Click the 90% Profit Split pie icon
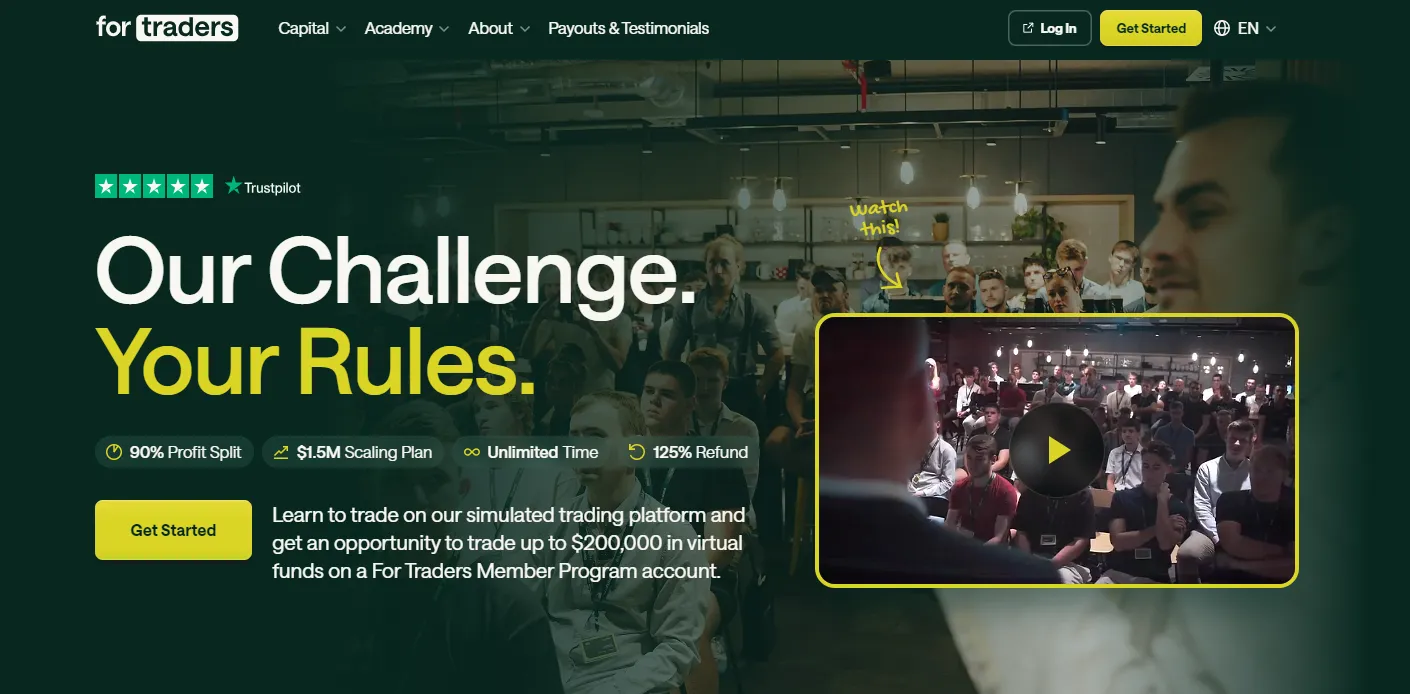 114,452
